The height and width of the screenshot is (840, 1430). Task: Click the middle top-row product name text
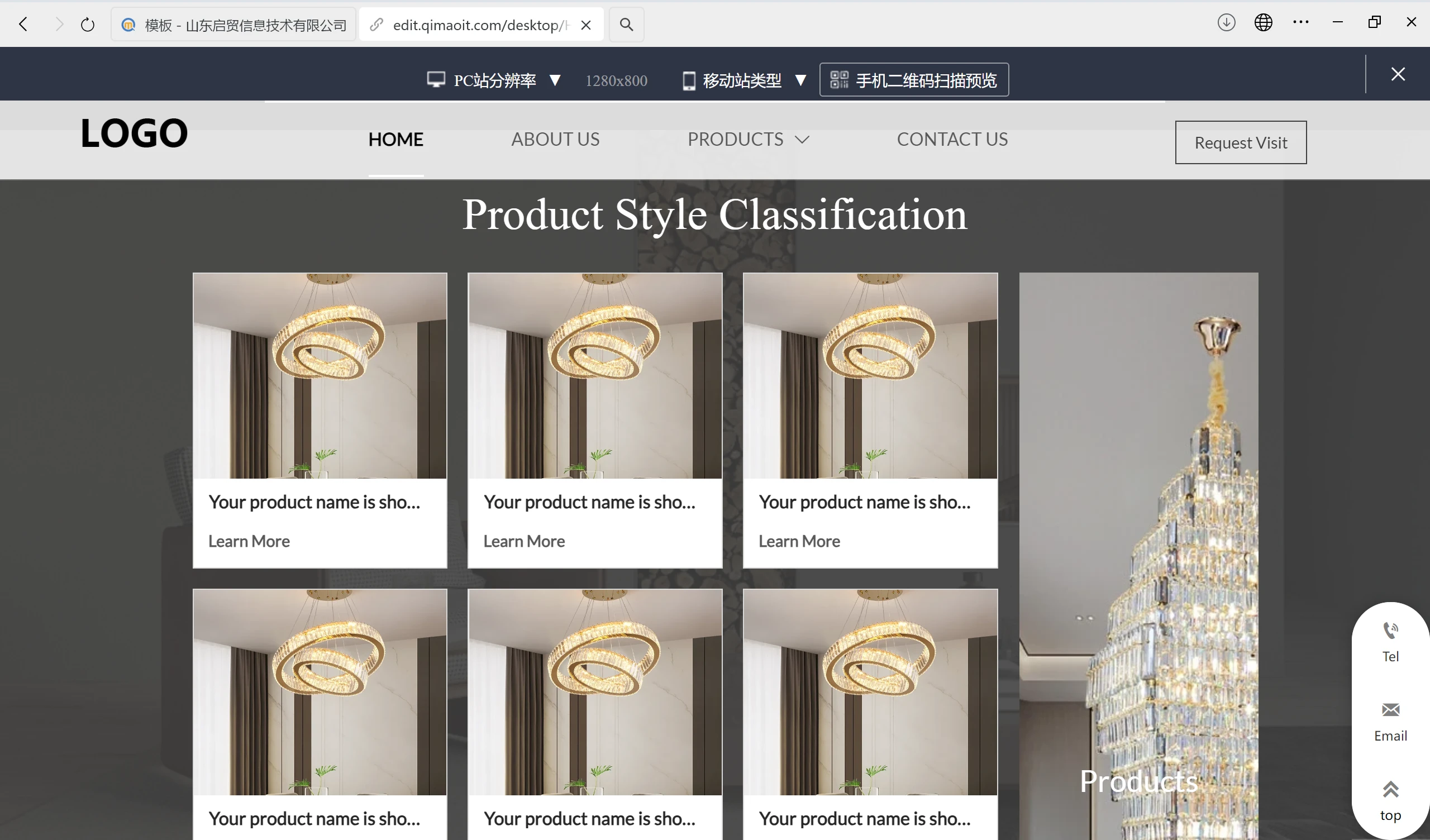click(589, 502)
